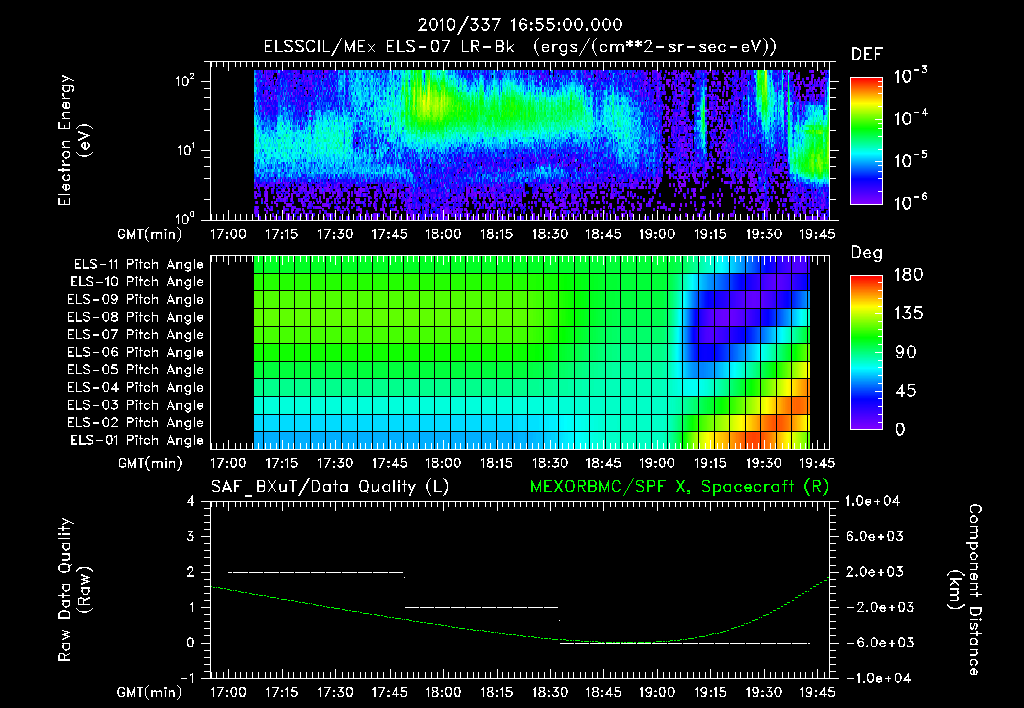Click the ELS-11 Pitch Angle row label
The image size is (1024, 708).
(138, 265)
